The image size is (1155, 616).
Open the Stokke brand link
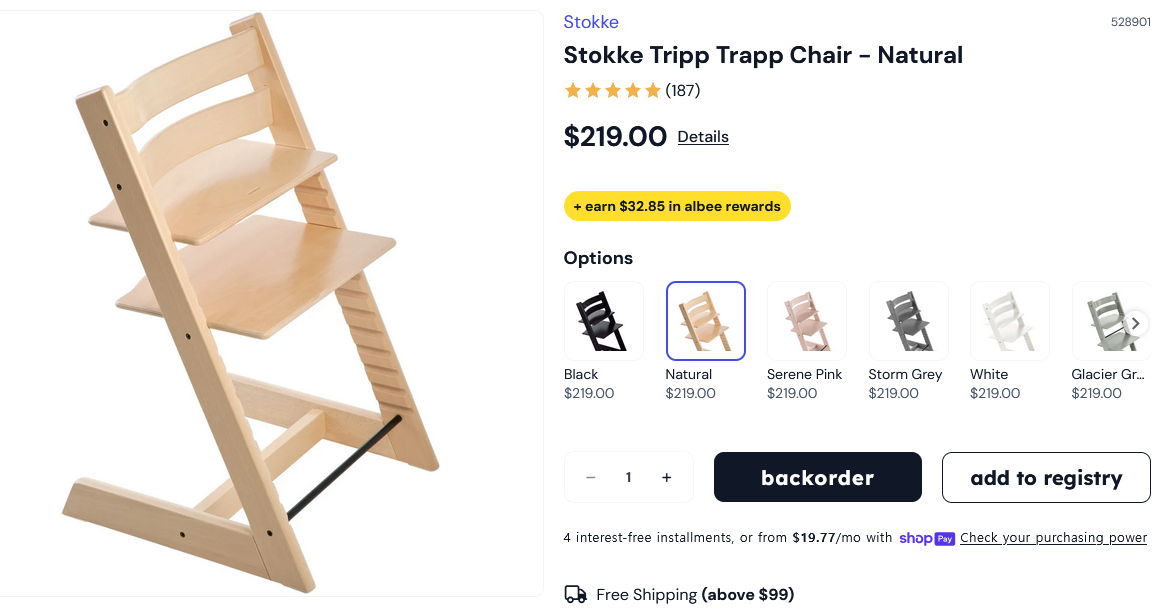pos(591,22)
